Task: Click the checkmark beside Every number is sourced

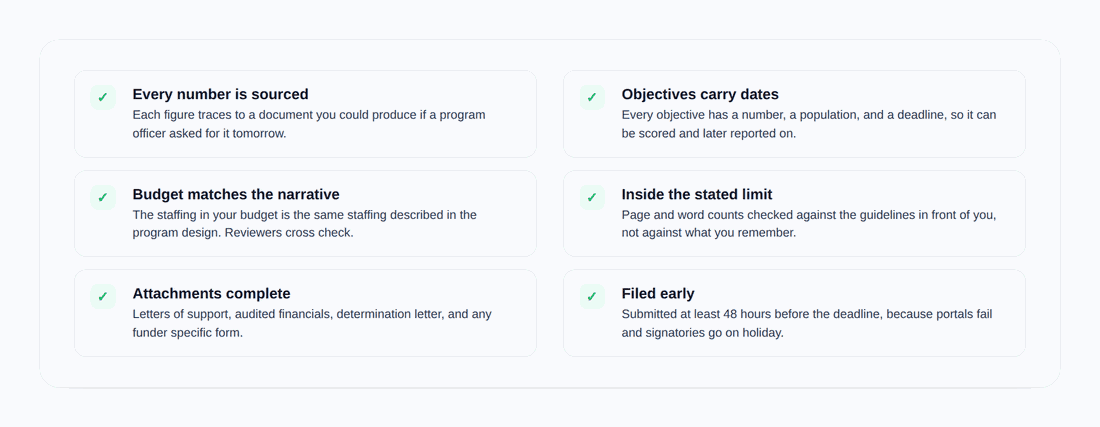Action: pos(102,97)
